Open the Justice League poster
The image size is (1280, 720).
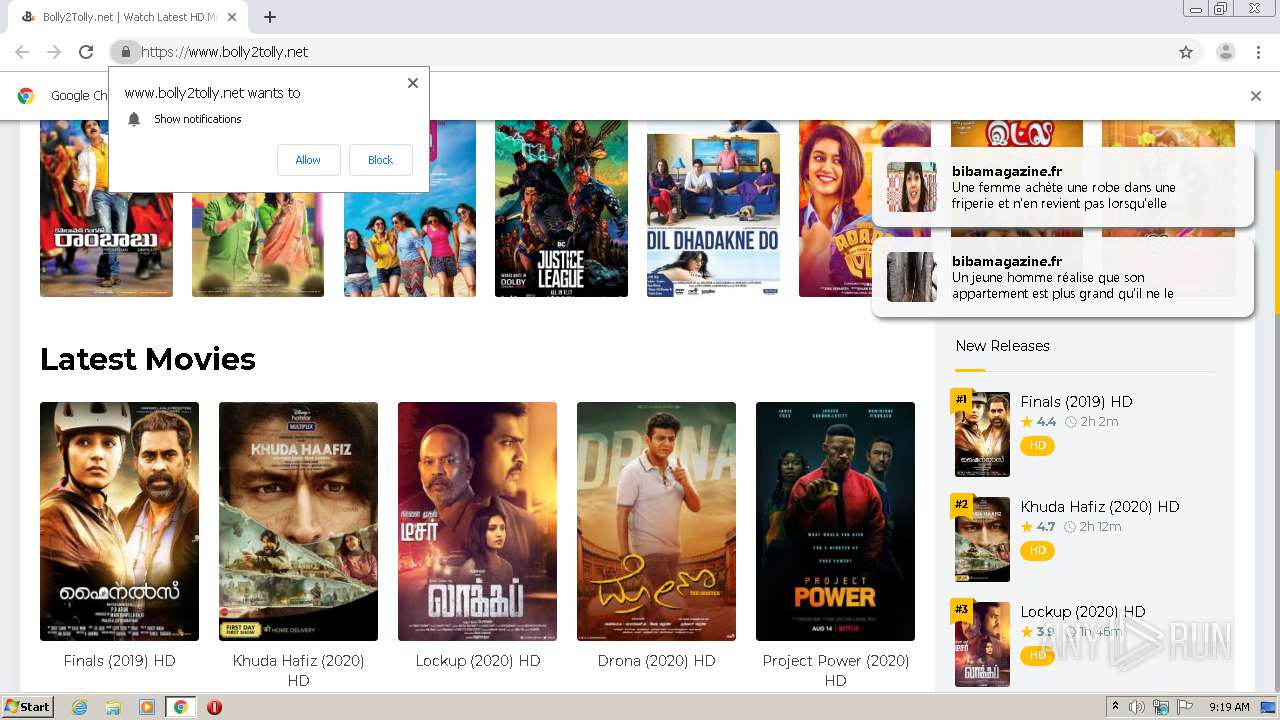pyautogui.click(x=561, y=208)
